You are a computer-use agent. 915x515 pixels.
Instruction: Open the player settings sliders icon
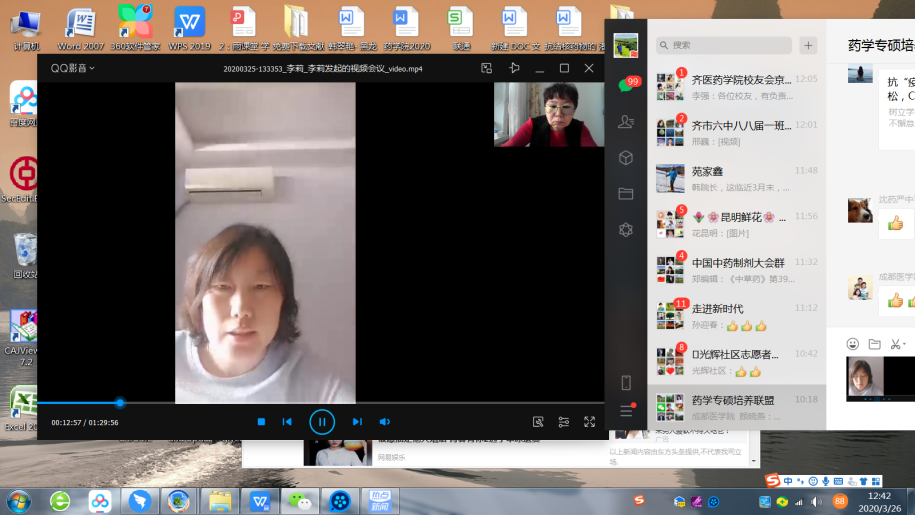point(564,422)
